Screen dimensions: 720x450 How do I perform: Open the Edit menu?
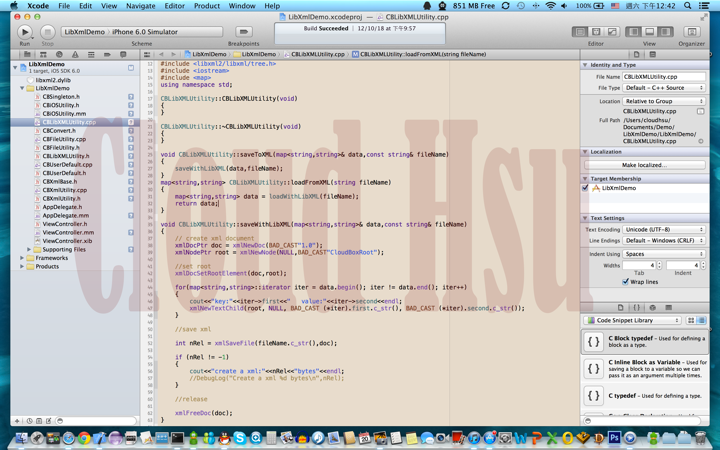pos(85,6)
